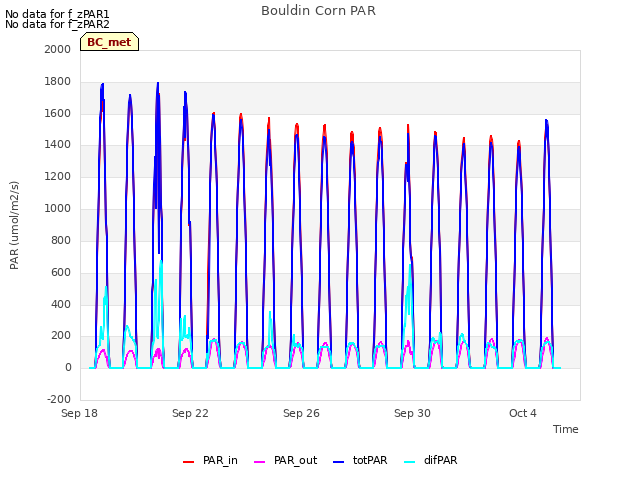Click the -200 y-axis tick label
Image resolution: width=640 pixels, height=480 pixels.
point(59,399)
